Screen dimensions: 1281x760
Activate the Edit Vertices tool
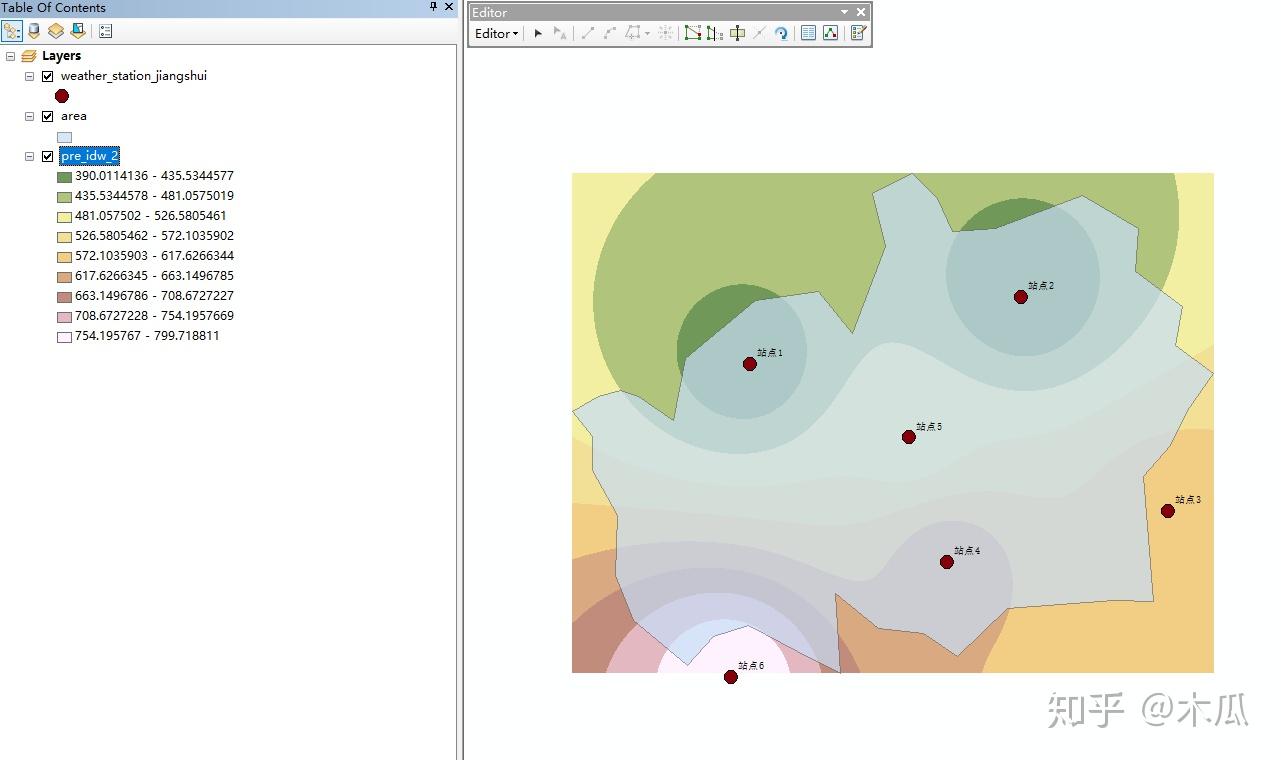tap(692, 33)
